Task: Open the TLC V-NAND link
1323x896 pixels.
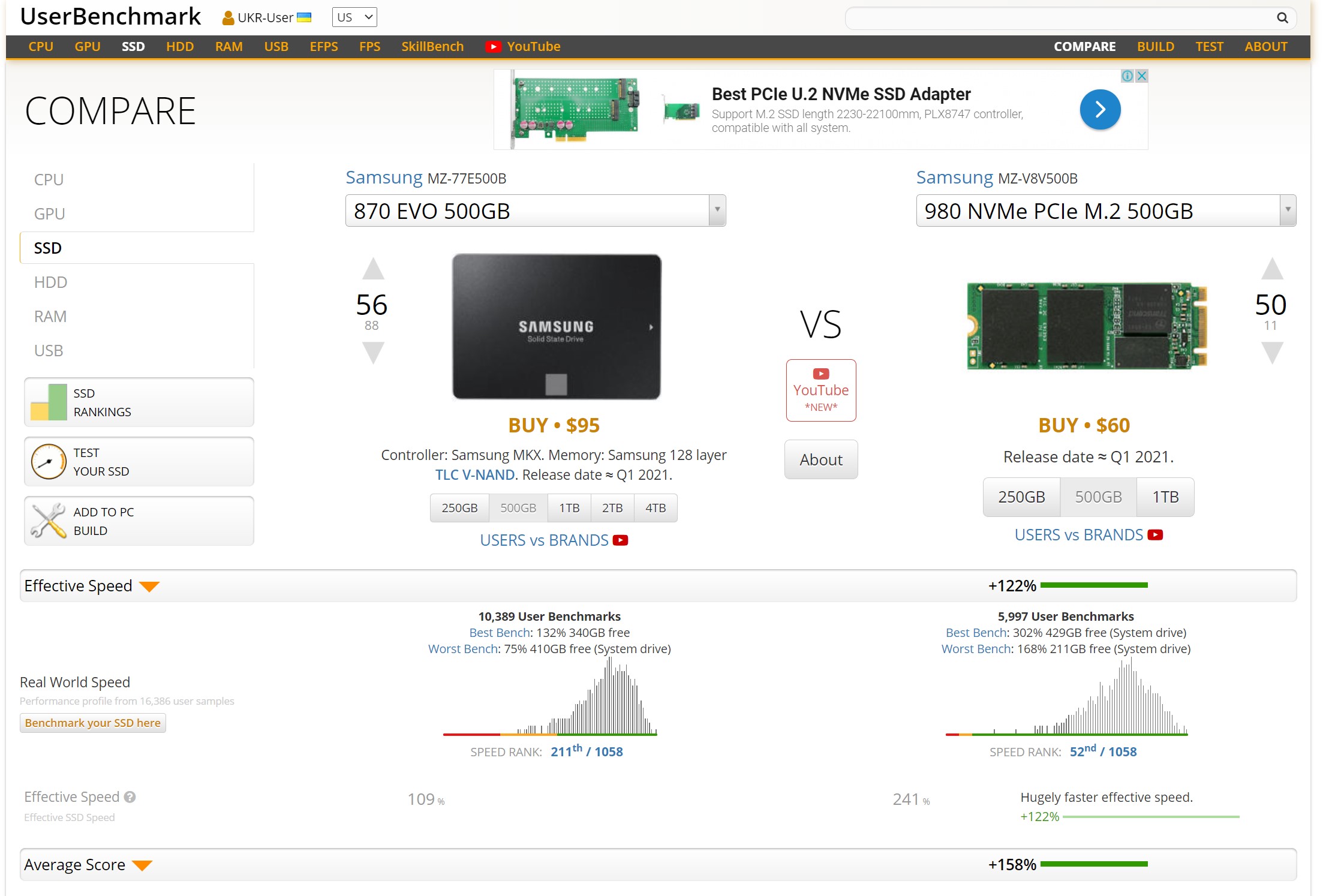Action: point(475,475)
